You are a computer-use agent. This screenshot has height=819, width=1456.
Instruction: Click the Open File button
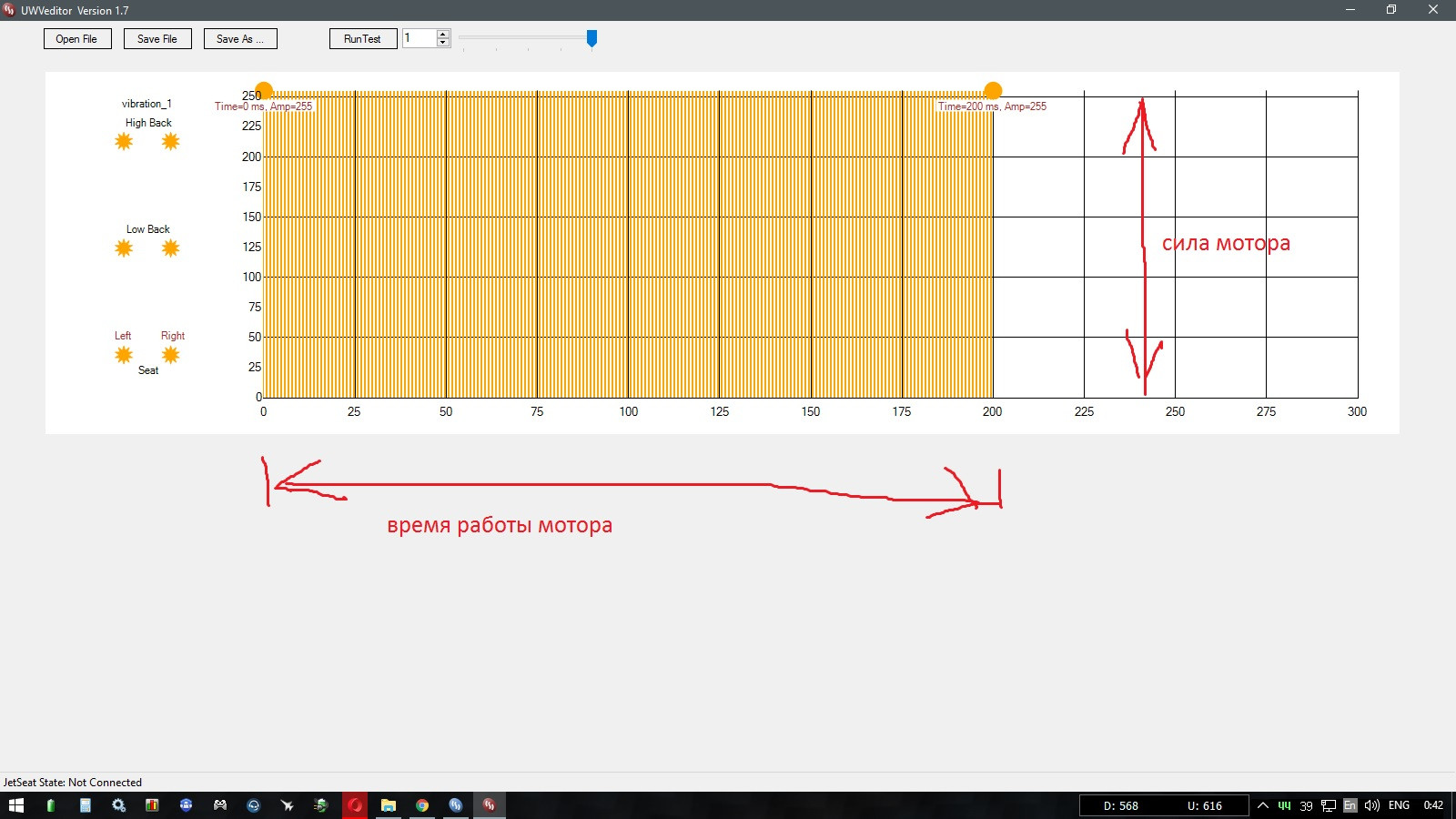[77, 39]
